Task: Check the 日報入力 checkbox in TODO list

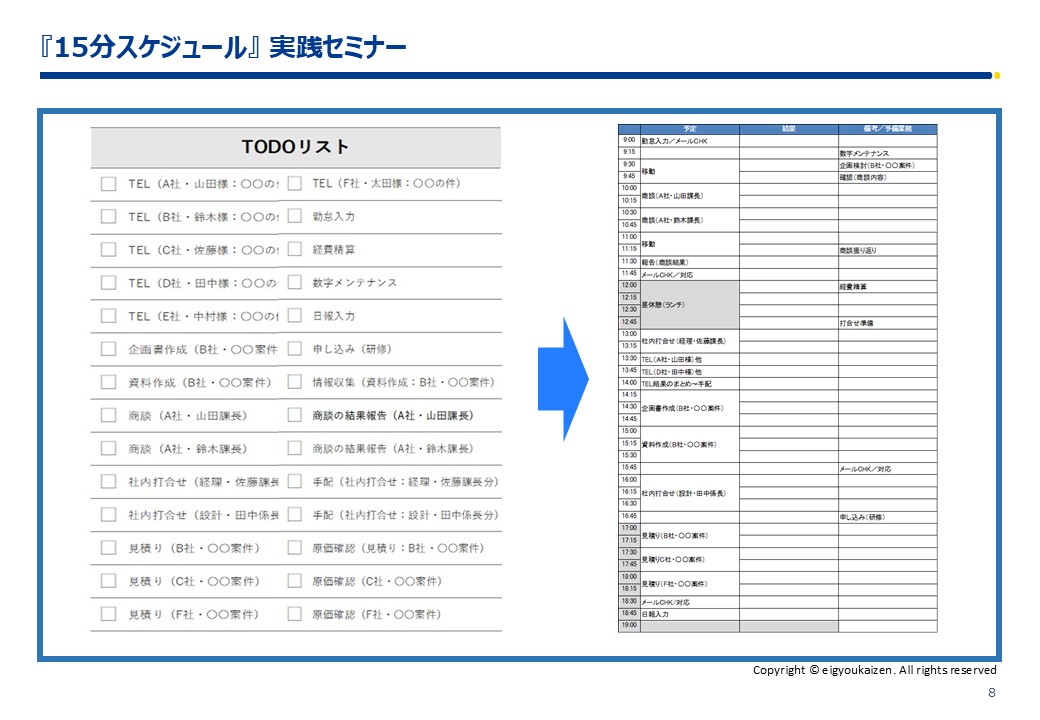Action: (x=294, y=316)
